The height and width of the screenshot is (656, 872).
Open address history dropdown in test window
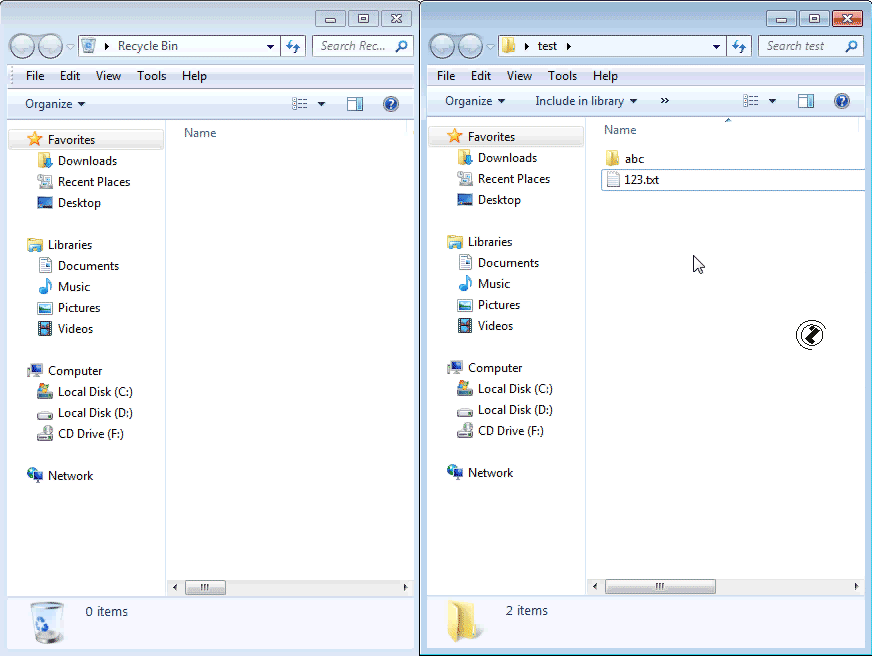point(716,47)
